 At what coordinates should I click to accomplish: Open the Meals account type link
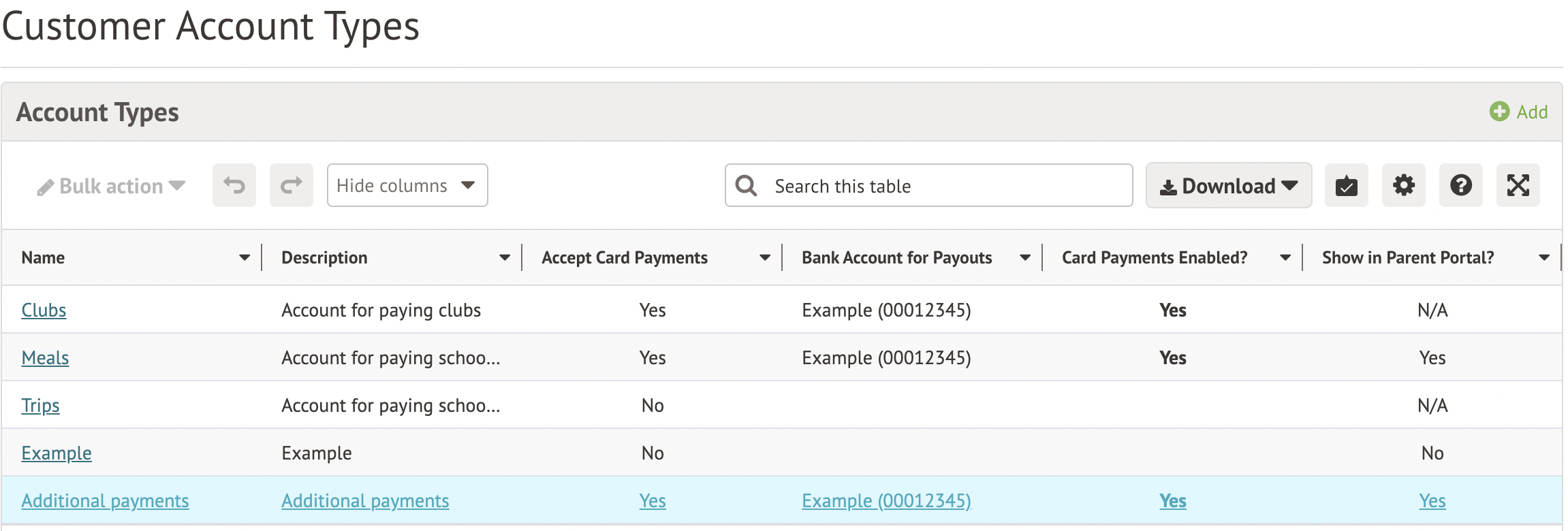click(45, 358)
